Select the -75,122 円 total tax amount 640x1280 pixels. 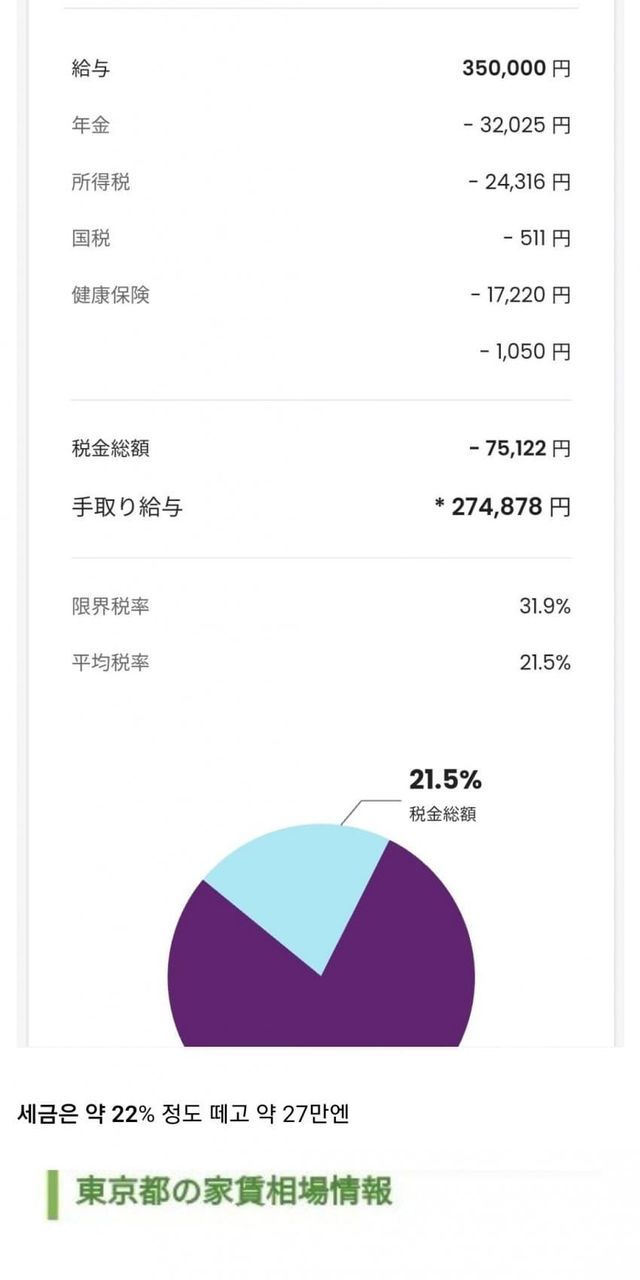[520, 448]
